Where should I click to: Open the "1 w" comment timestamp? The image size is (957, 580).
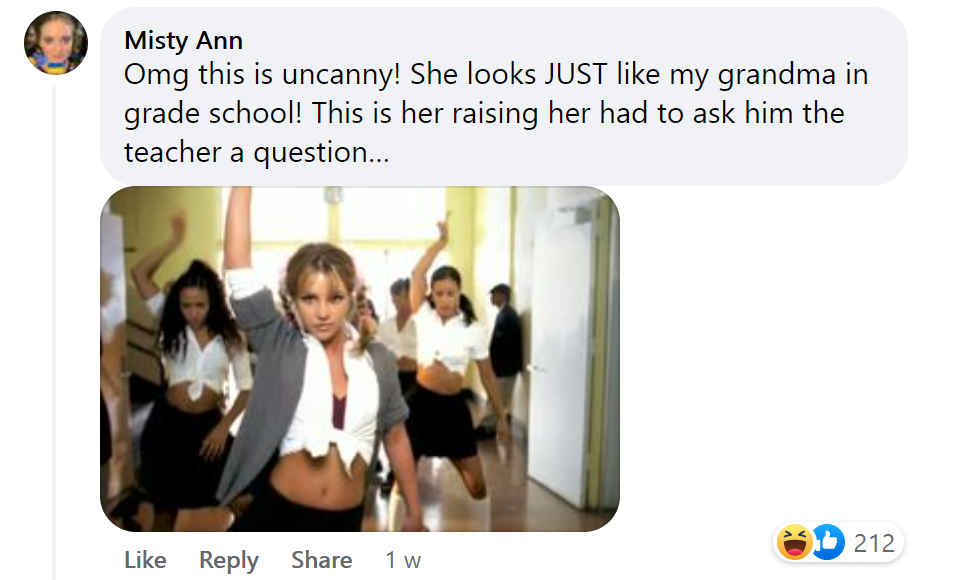403,560
